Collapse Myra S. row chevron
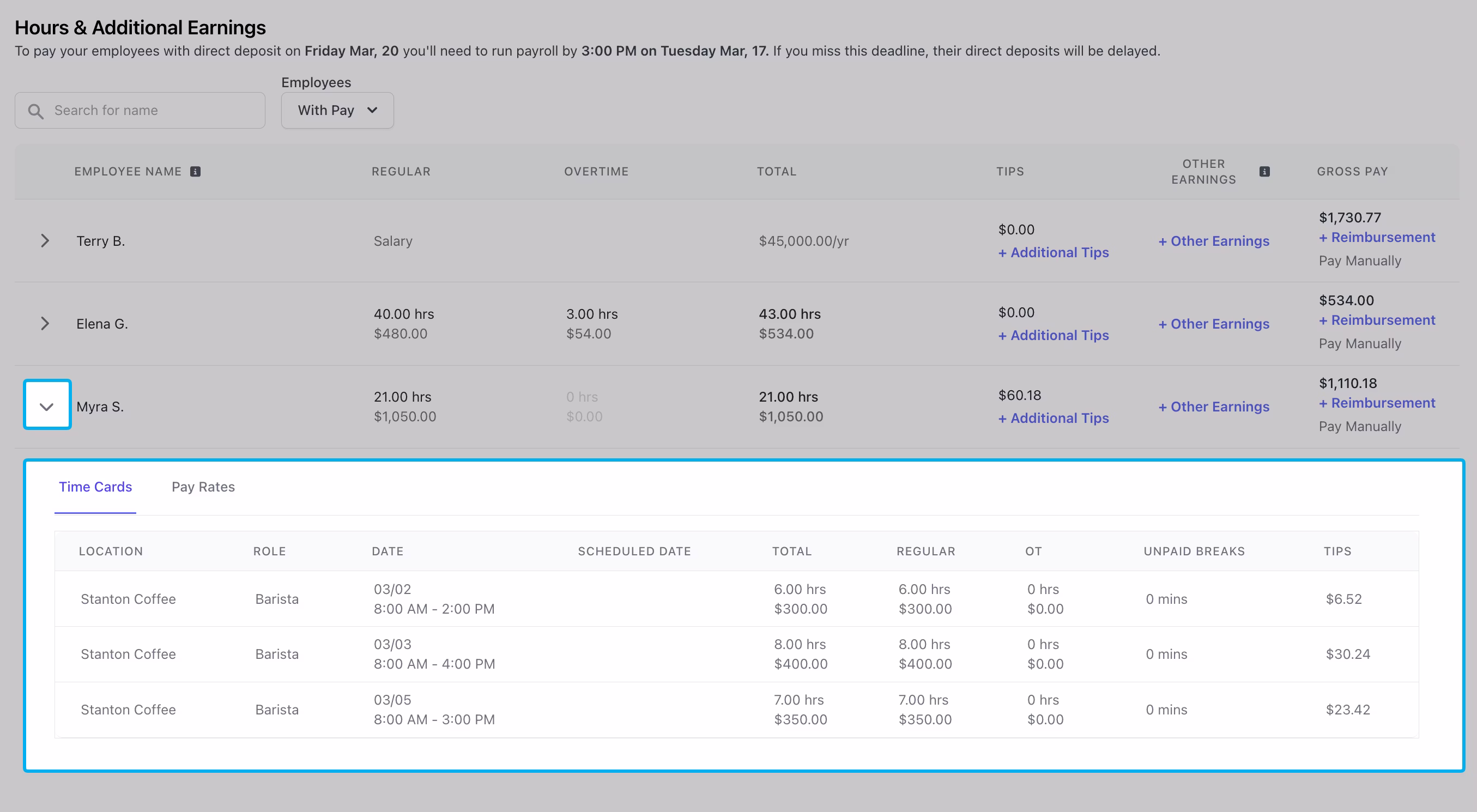Screen dimensions: 1477x812 click(x=47, y=407)
